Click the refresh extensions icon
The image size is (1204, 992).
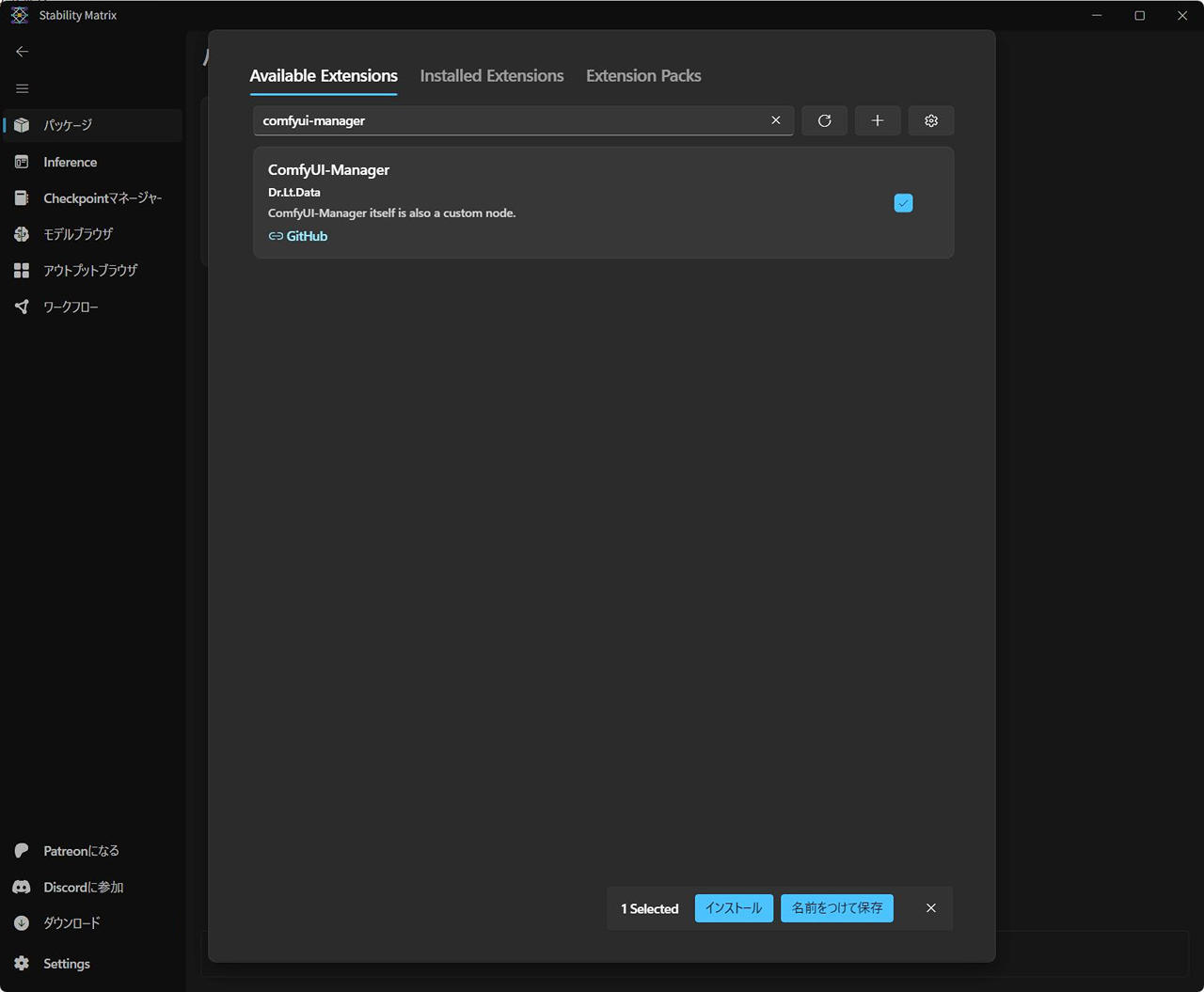[824, 120]
